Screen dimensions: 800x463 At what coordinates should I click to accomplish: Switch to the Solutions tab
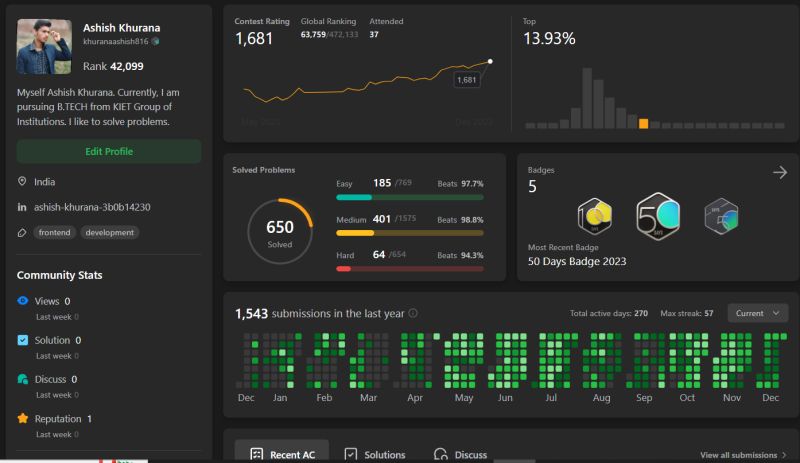tap(374, 454)
